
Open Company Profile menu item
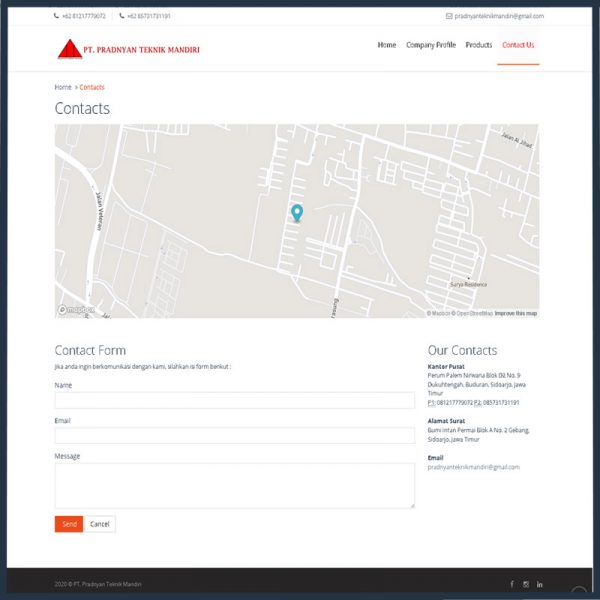[431, 45]
